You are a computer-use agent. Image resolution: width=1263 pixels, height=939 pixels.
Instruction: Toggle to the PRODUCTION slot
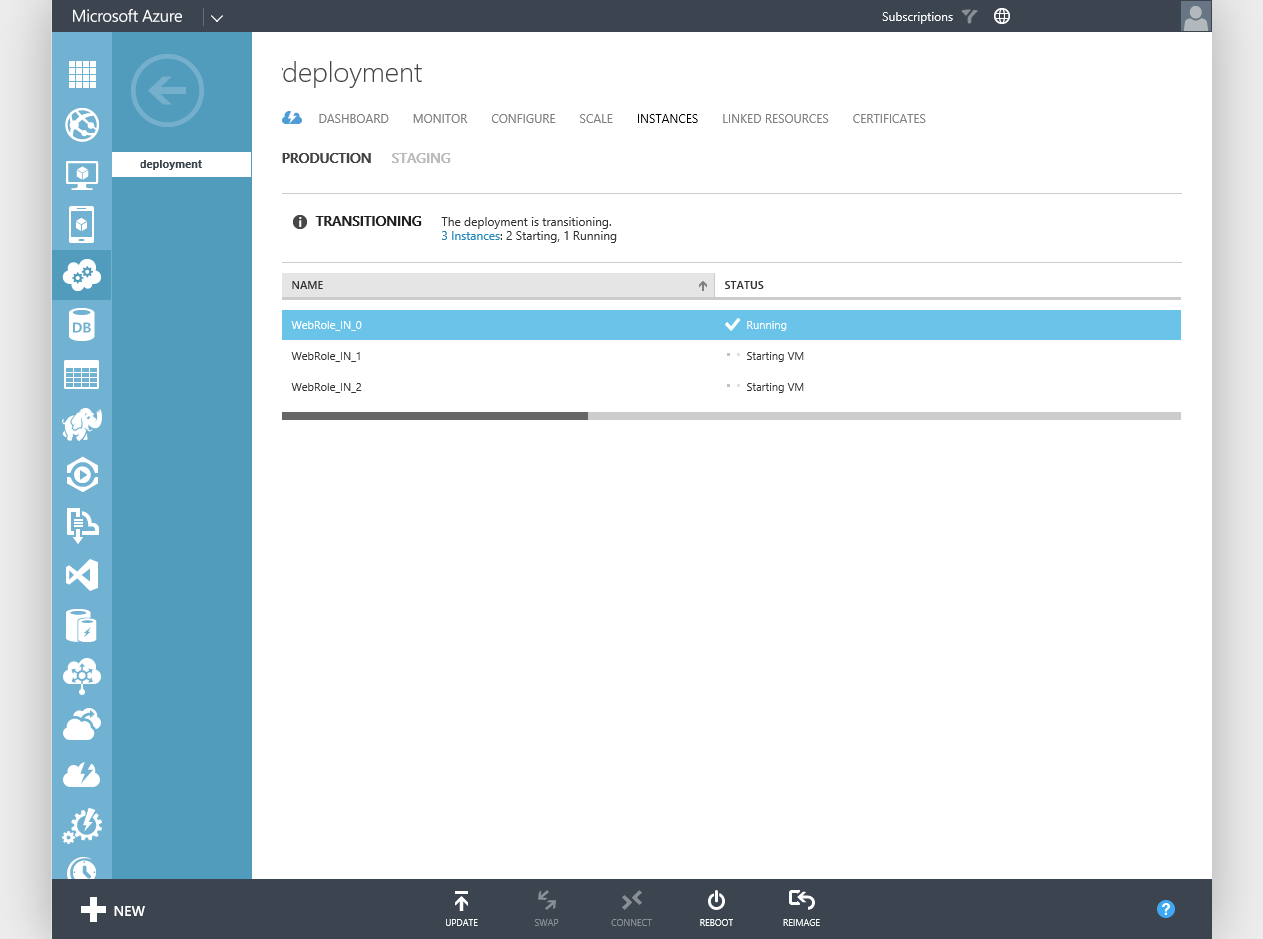point(326,158)
